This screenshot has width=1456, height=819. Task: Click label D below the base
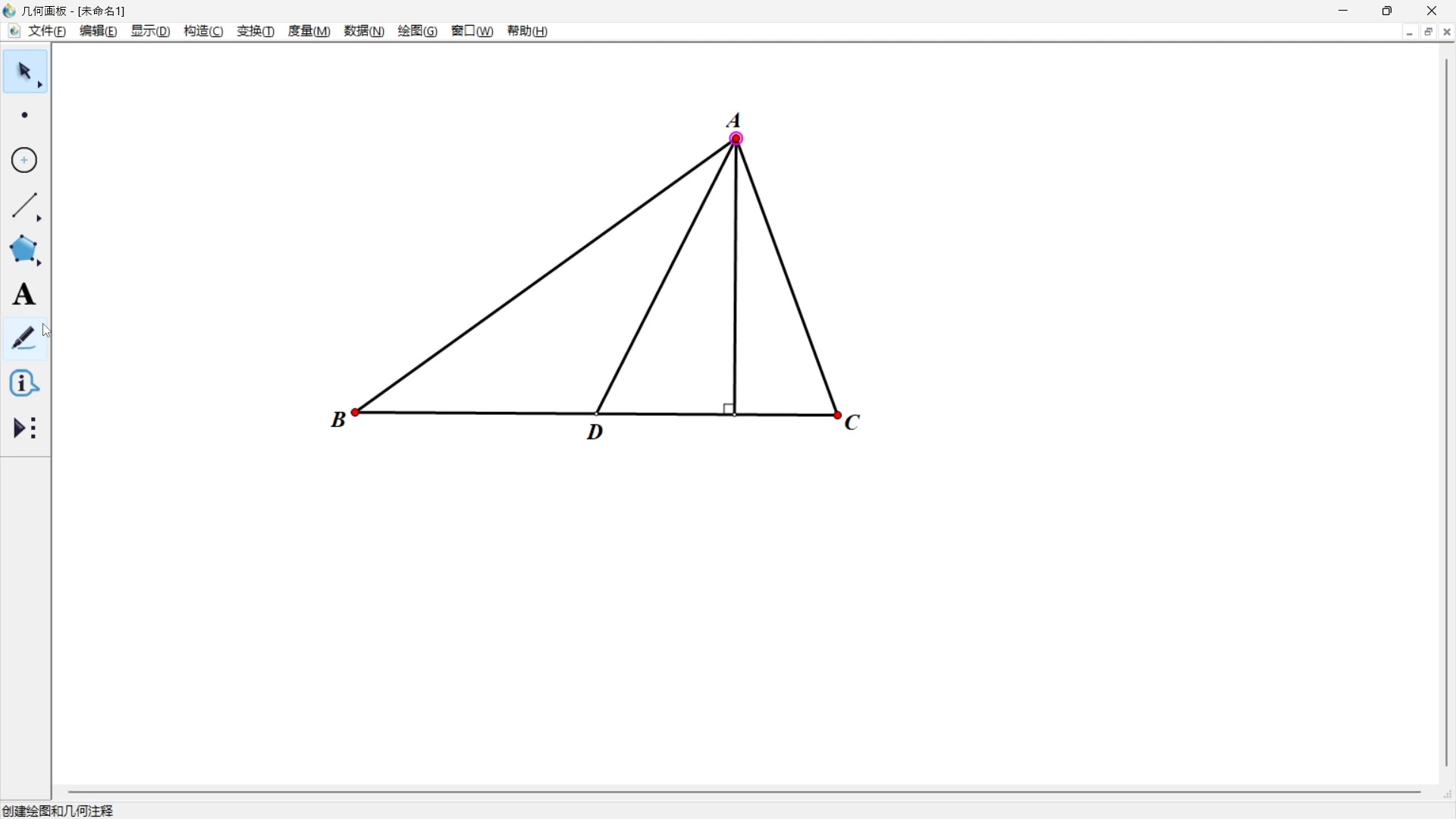click(596, 432)
